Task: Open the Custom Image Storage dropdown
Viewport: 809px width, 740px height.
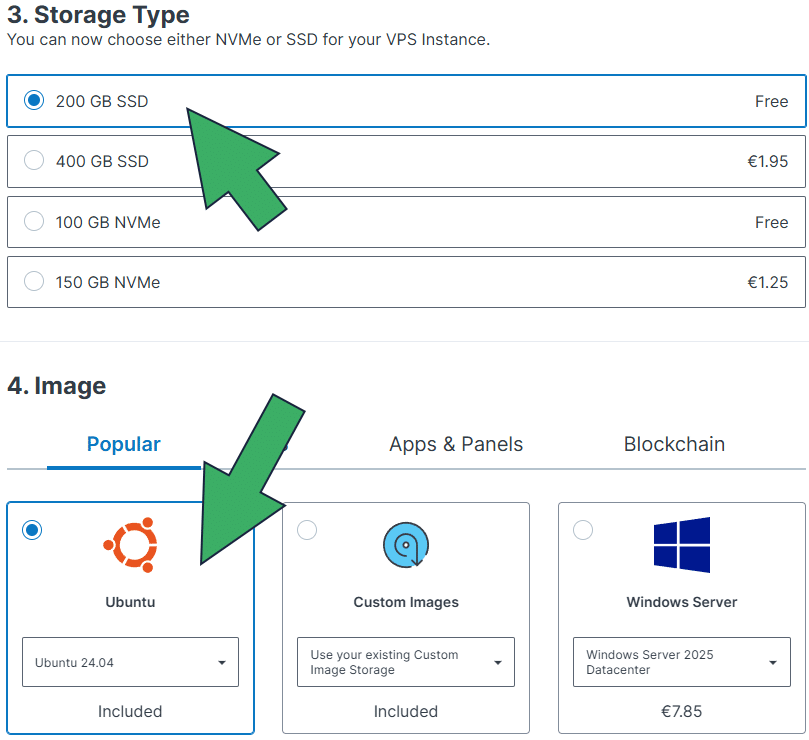Action: point(405,662)
